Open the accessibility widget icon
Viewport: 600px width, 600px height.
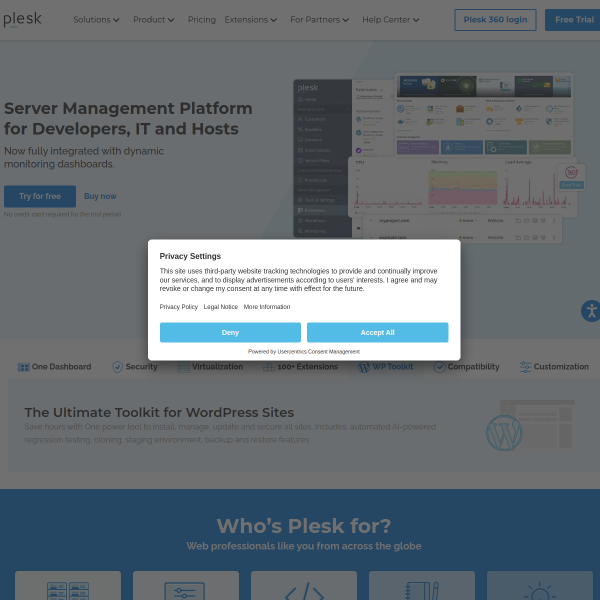[x=591, y=311]
